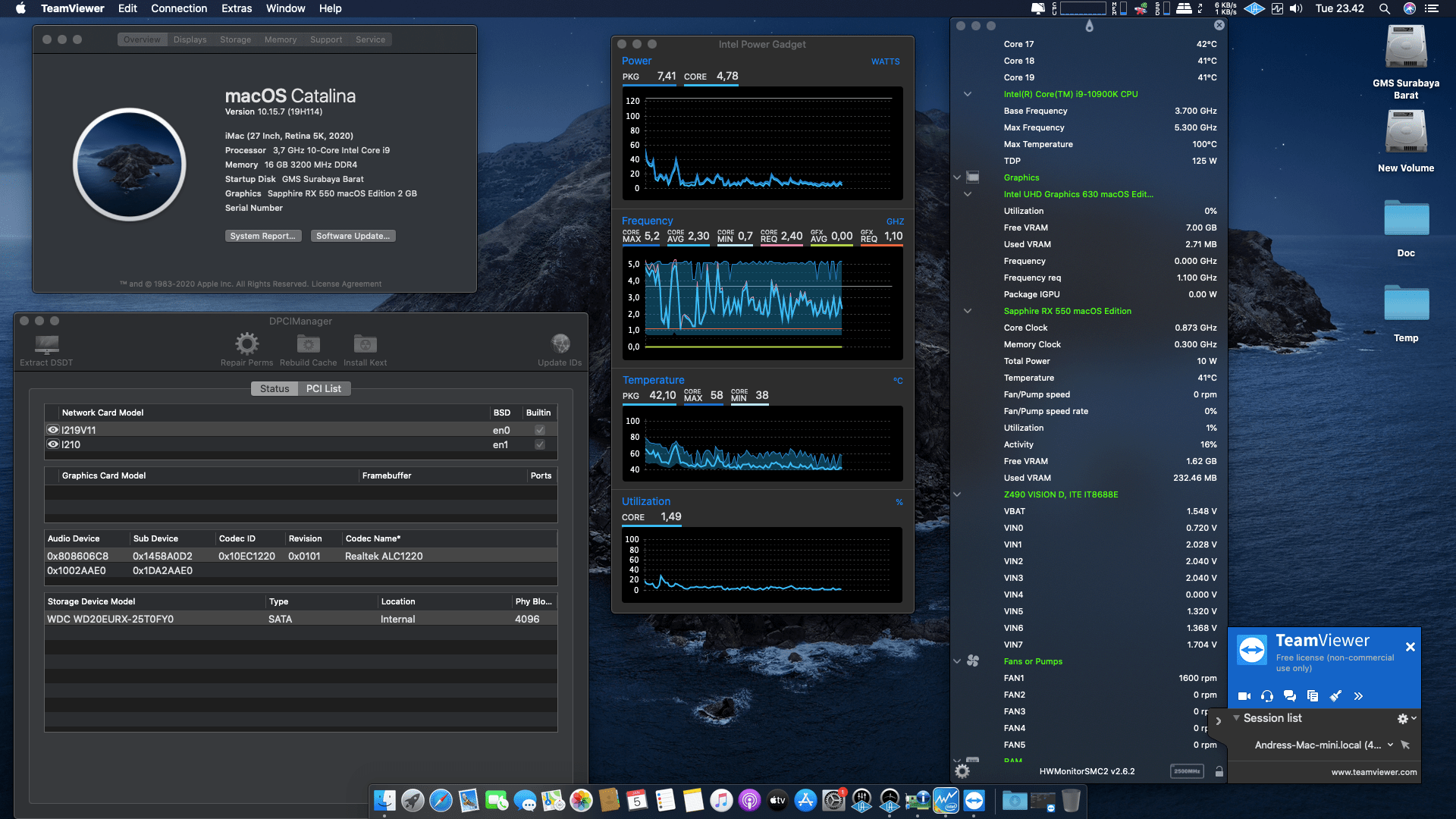This screenshot has height=819, width=1456.
Task: Collapse Sapphire RX 550 macOS Edition section
Action: pyautogui.click(x=968, y=311)
